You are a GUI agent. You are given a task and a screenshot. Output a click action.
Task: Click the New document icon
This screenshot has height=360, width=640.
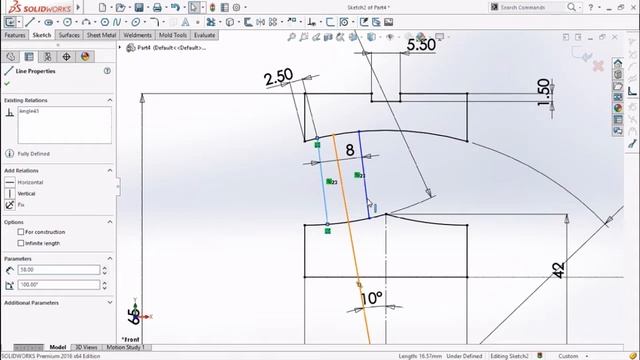click(102, 7)
